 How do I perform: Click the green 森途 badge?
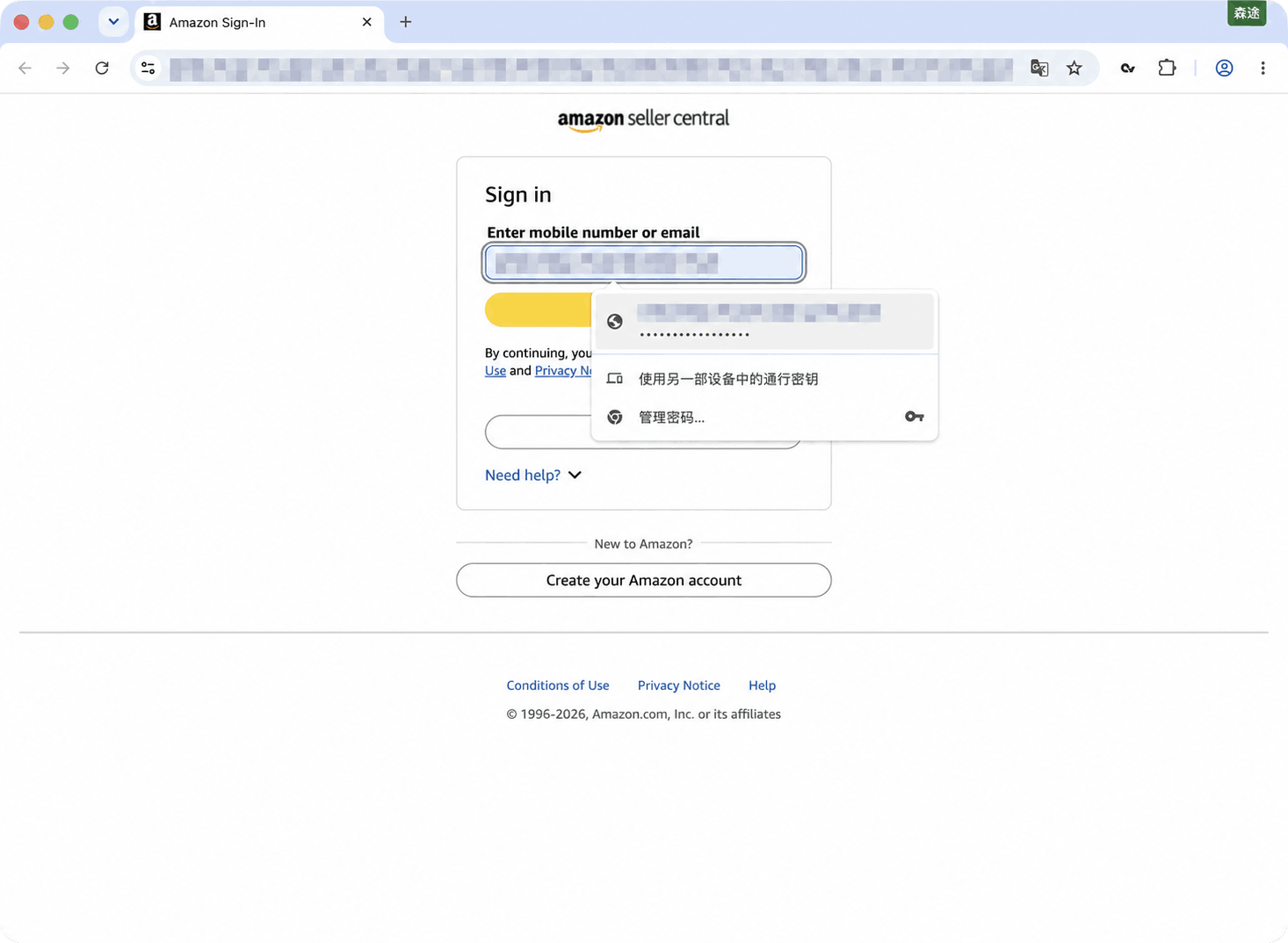[1247, 13]
